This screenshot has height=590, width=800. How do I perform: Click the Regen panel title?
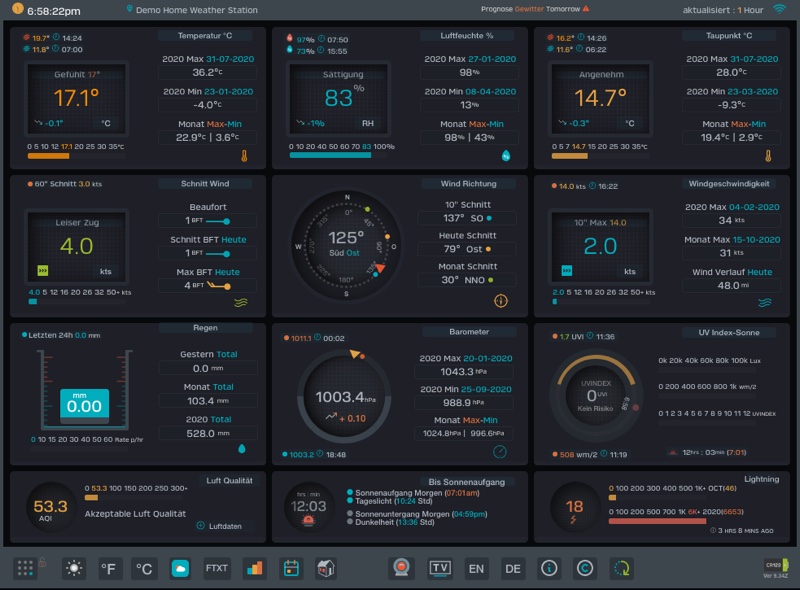pos(205,328)
